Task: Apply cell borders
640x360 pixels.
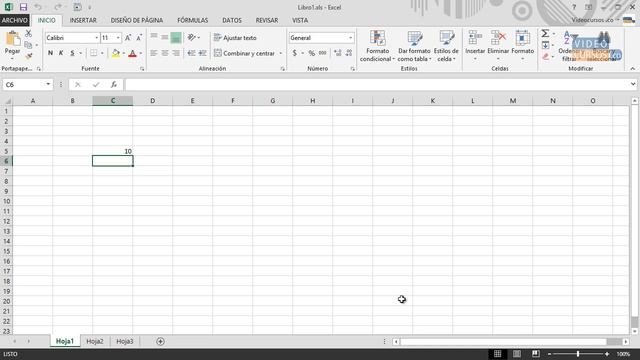Action: [93, 53]
